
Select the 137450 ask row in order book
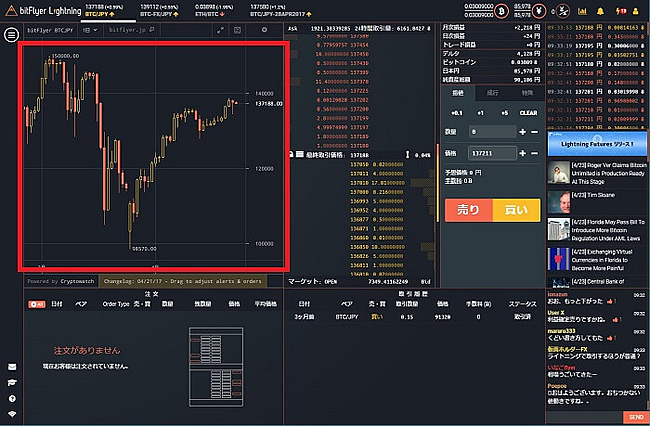342,54
